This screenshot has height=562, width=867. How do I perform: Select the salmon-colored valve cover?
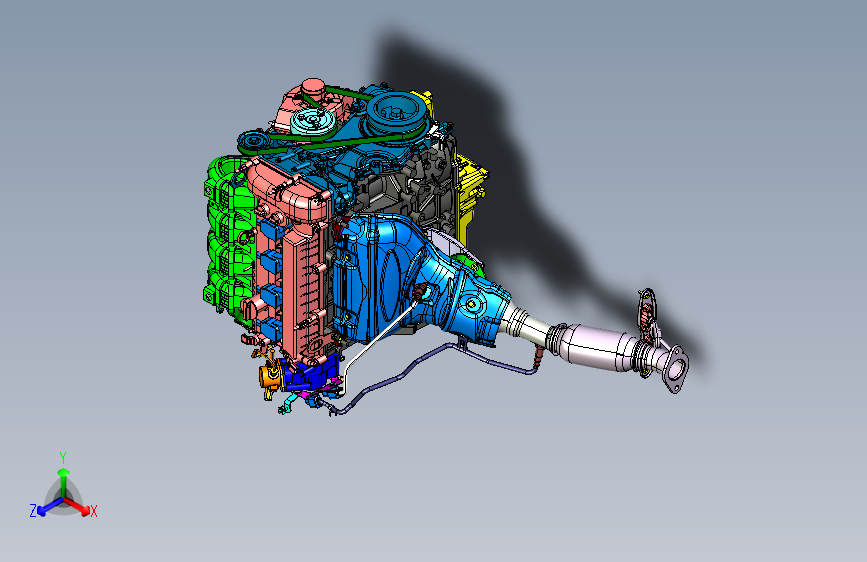click(293, 260)
